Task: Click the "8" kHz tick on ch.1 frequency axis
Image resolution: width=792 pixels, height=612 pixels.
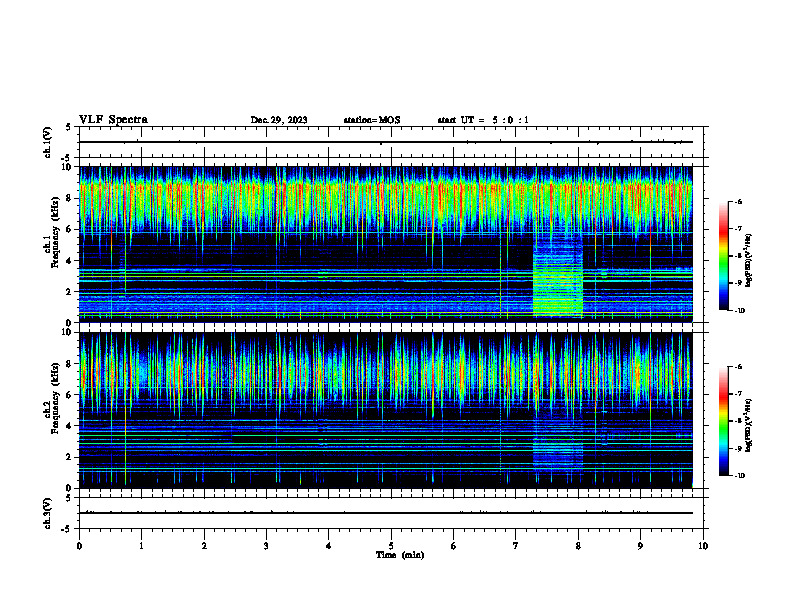Action: pyautogui.click(x=70, y=198)
